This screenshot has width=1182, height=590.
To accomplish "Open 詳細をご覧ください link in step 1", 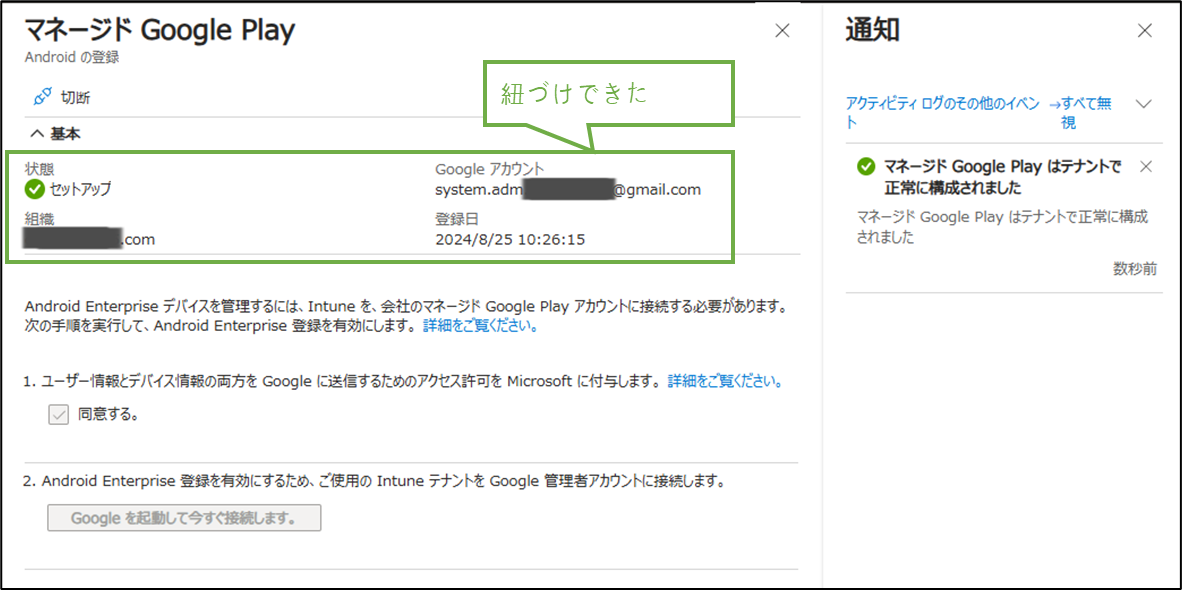I will click(x=724, y=382).
